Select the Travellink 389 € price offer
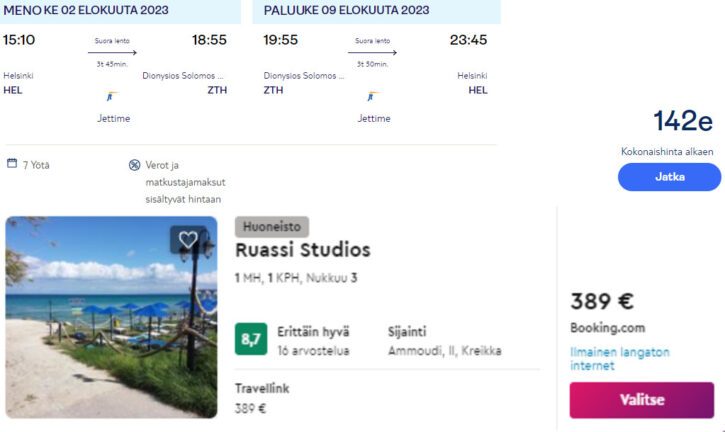This screenshot has height=432, width=725. [x=262, y=398]
